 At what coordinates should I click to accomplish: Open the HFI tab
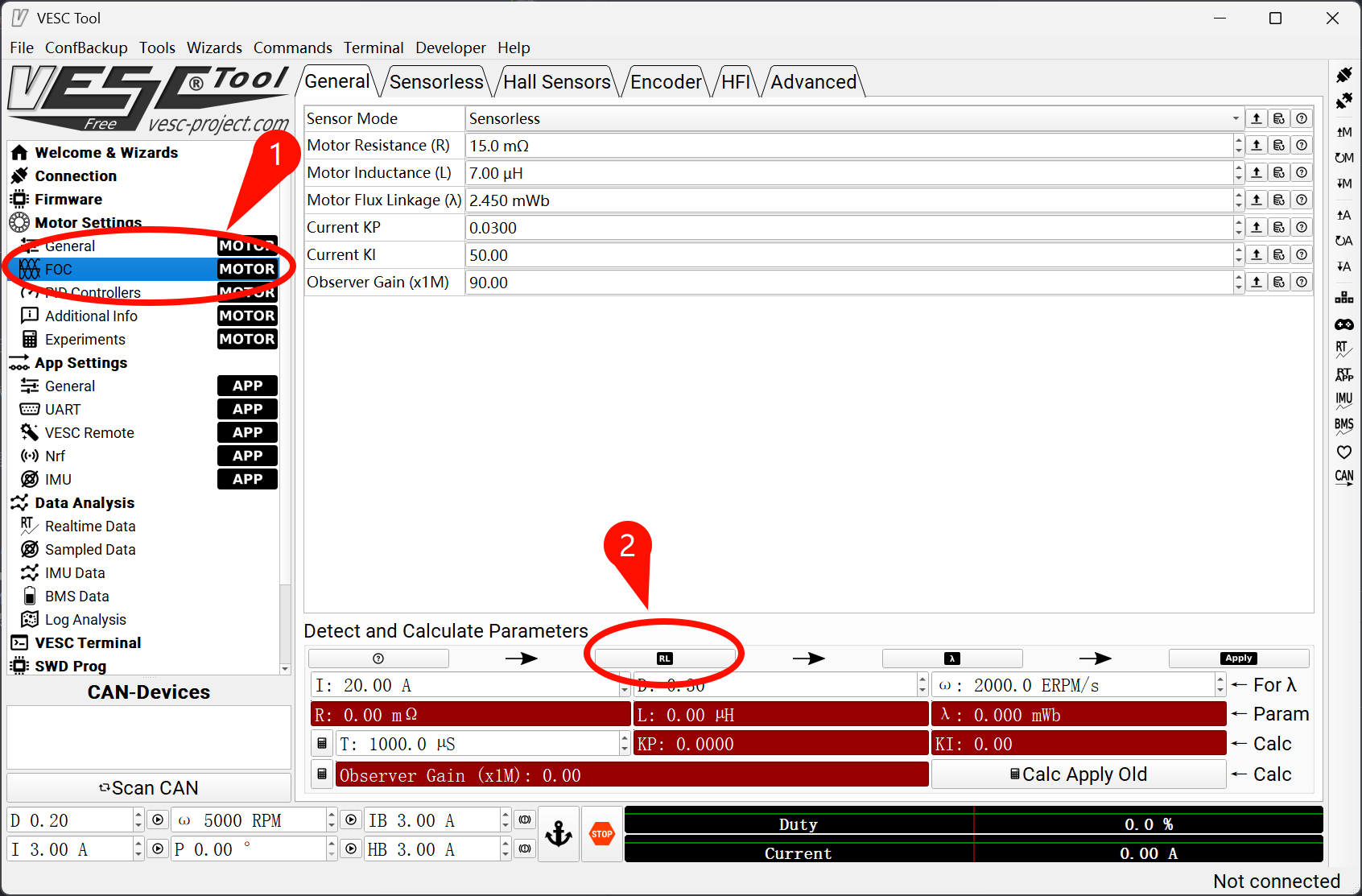coord(736,82)
